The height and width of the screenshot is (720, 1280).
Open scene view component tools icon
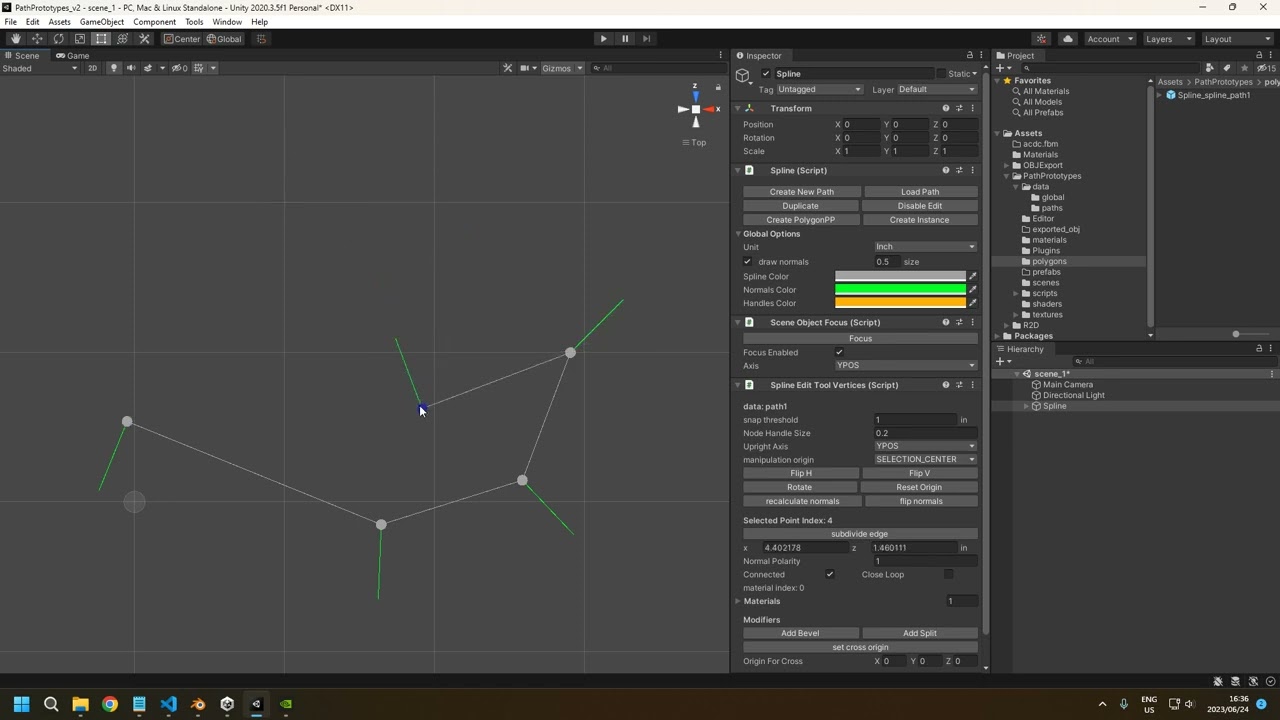[x=508, y=68]
